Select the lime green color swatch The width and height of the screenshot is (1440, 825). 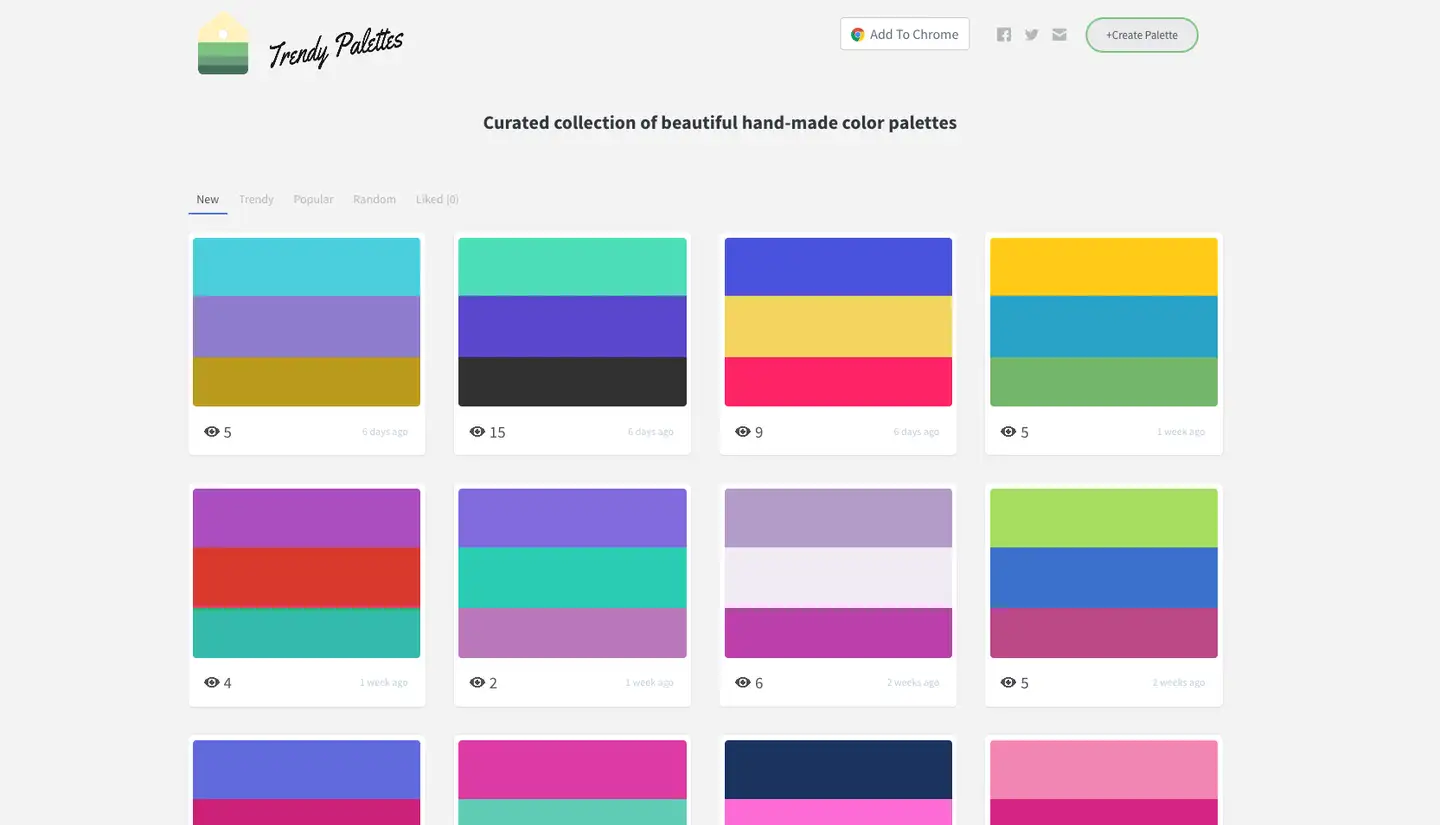1104,518
